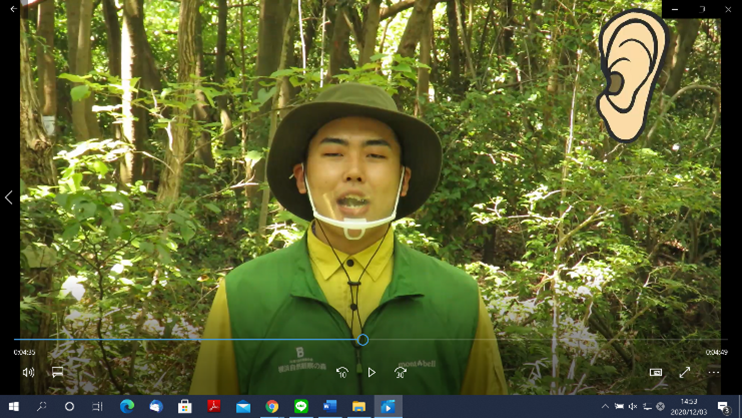This screenshot has width=742, height=418.
Task: Expand hidden system tray icons
Action: click(604, 407)
